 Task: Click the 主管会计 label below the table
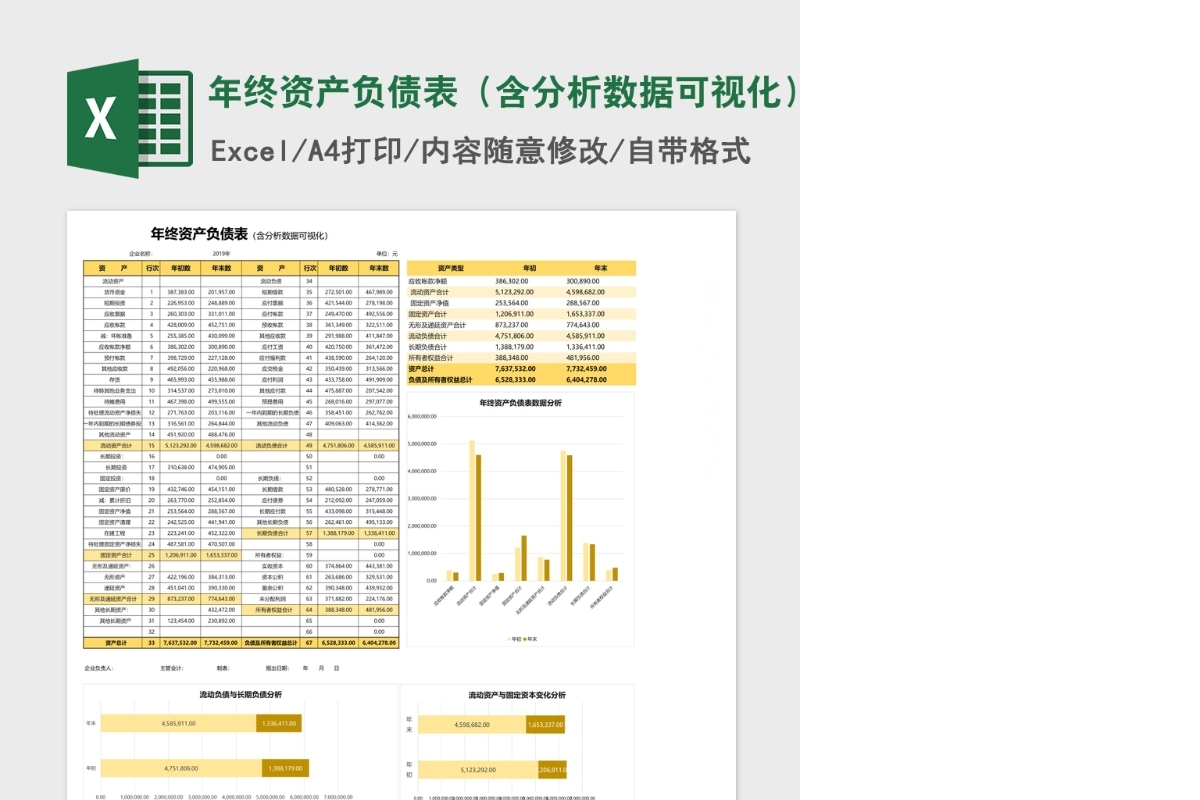pos(171,667)
